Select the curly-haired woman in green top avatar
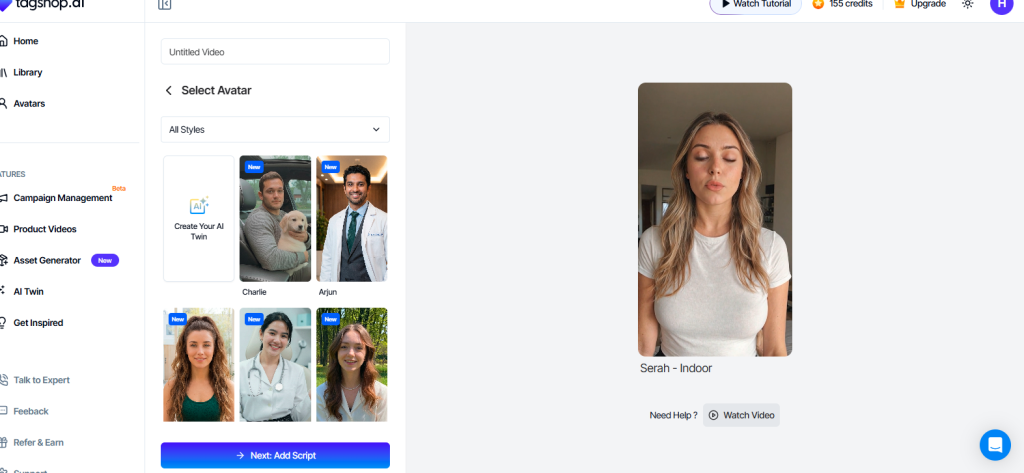 [x=199, y=365]
